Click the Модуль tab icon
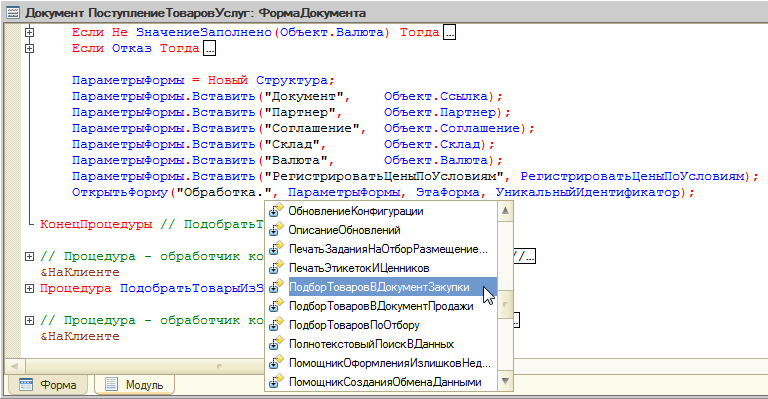 [112, 385]
